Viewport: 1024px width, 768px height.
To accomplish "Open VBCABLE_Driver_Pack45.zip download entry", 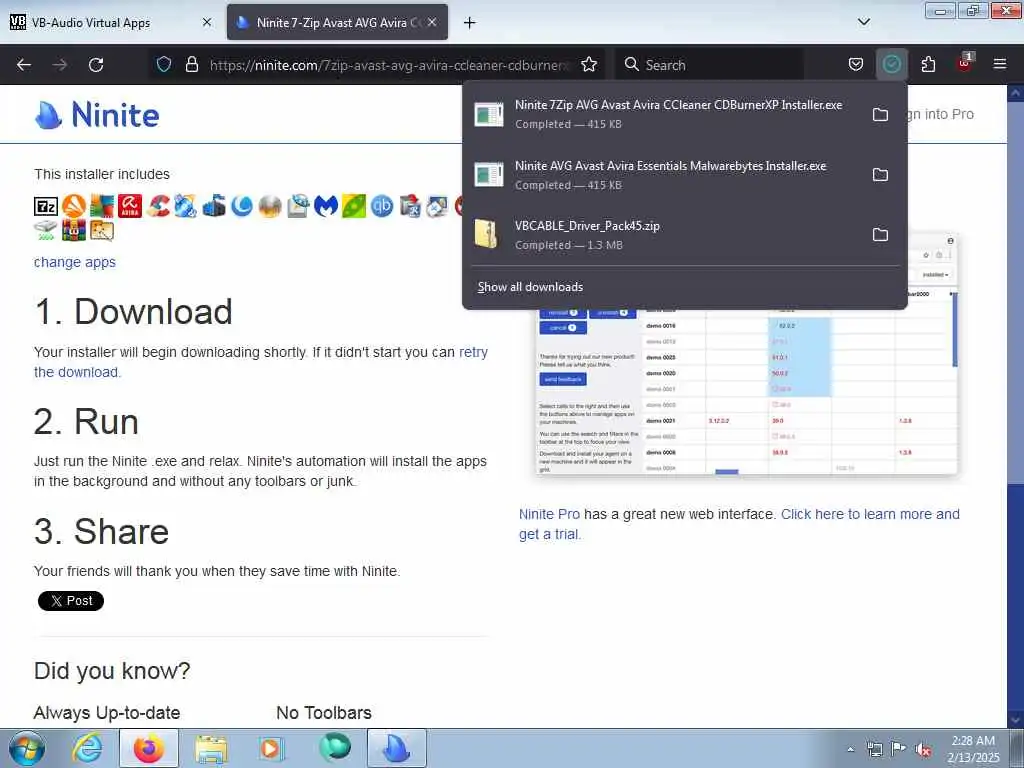I will (665, 234).
